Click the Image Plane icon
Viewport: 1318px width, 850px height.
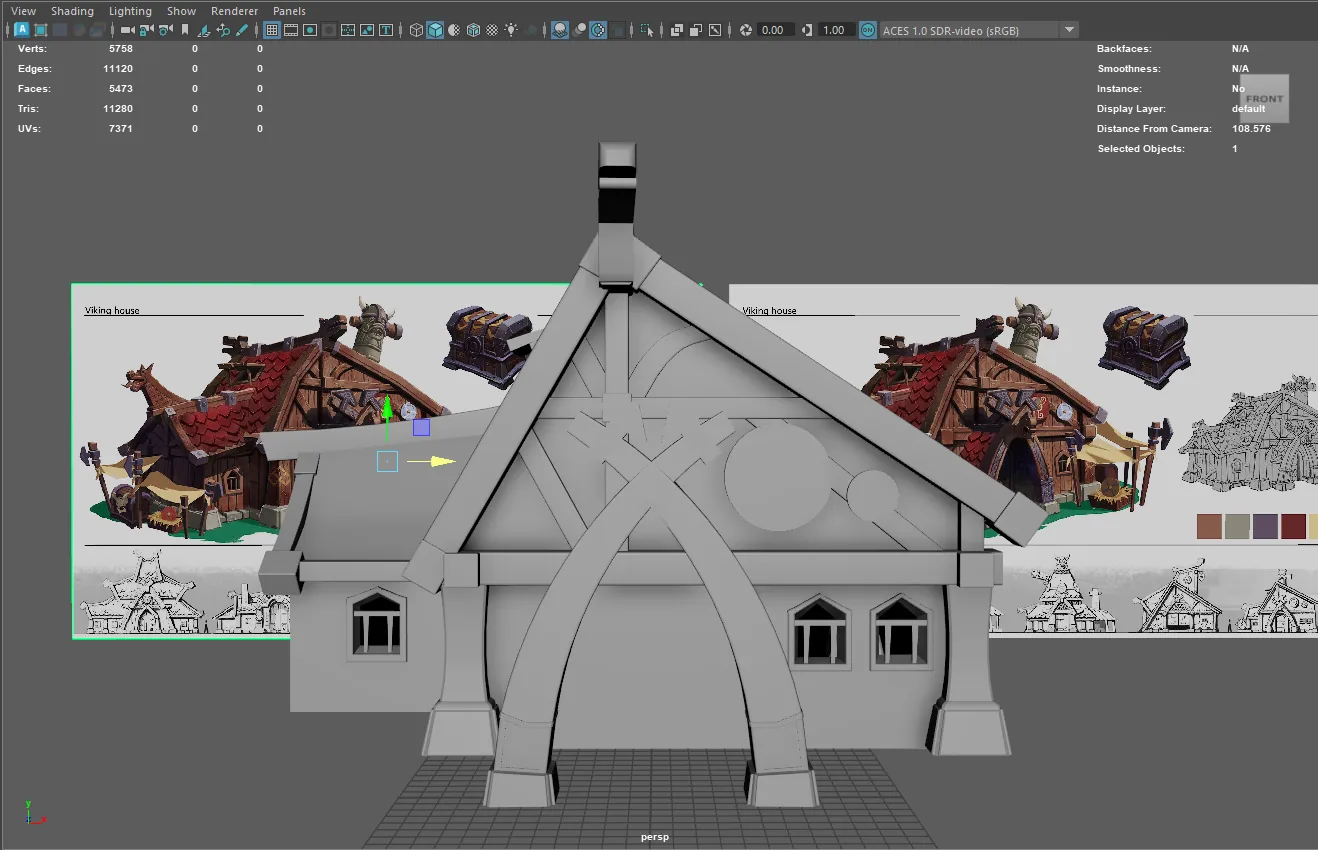[204, 30]
